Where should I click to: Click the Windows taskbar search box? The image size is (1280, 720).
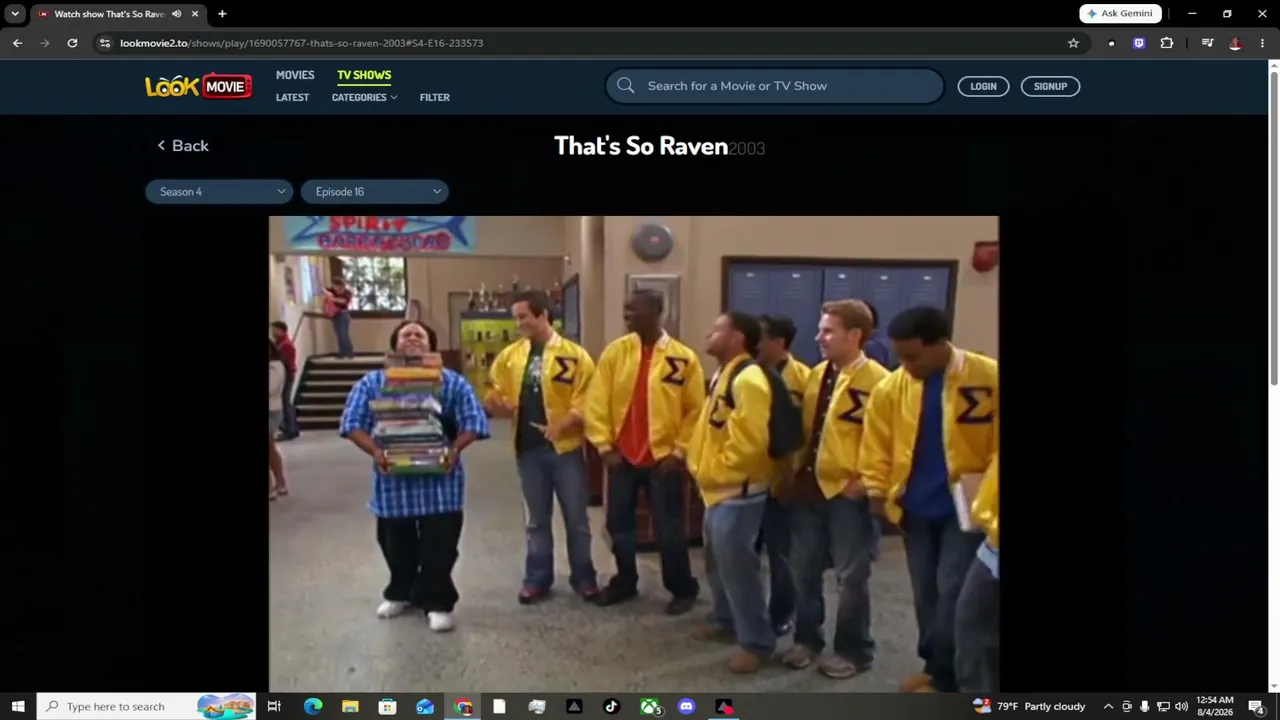(x=146, y=707)
